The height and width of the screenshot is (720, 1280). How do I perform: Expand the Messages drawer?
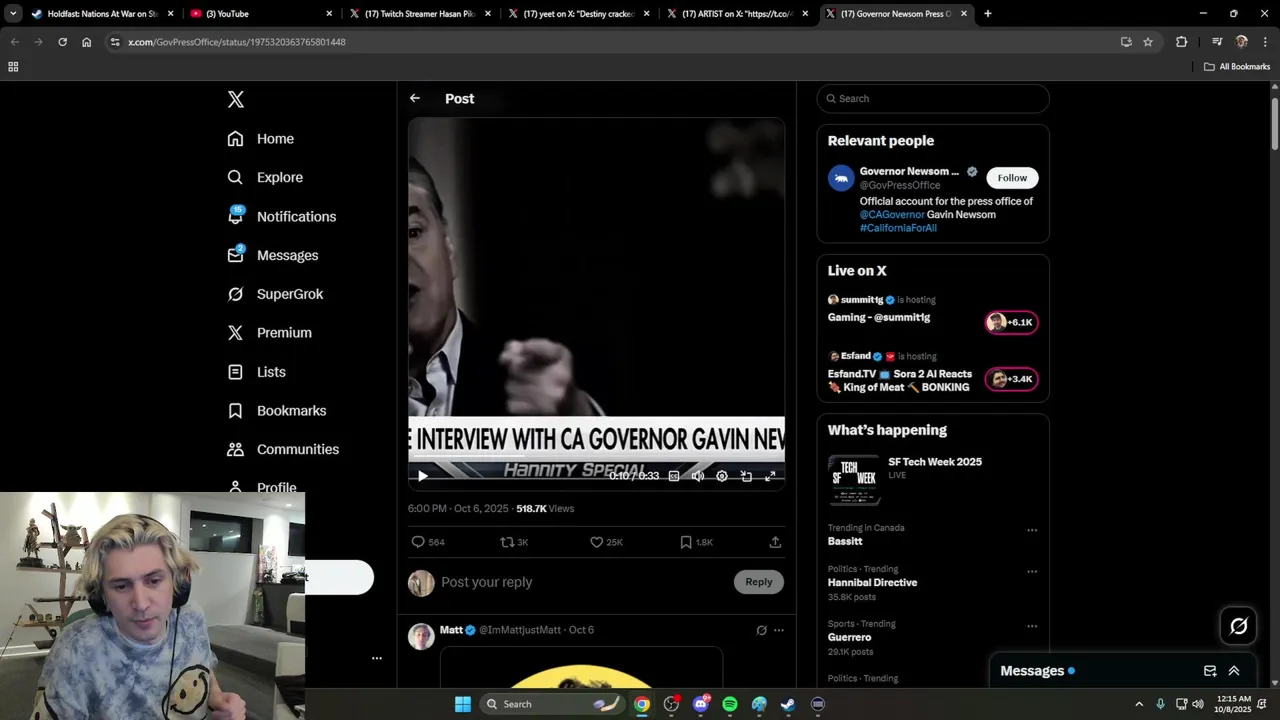(1234, 671)
